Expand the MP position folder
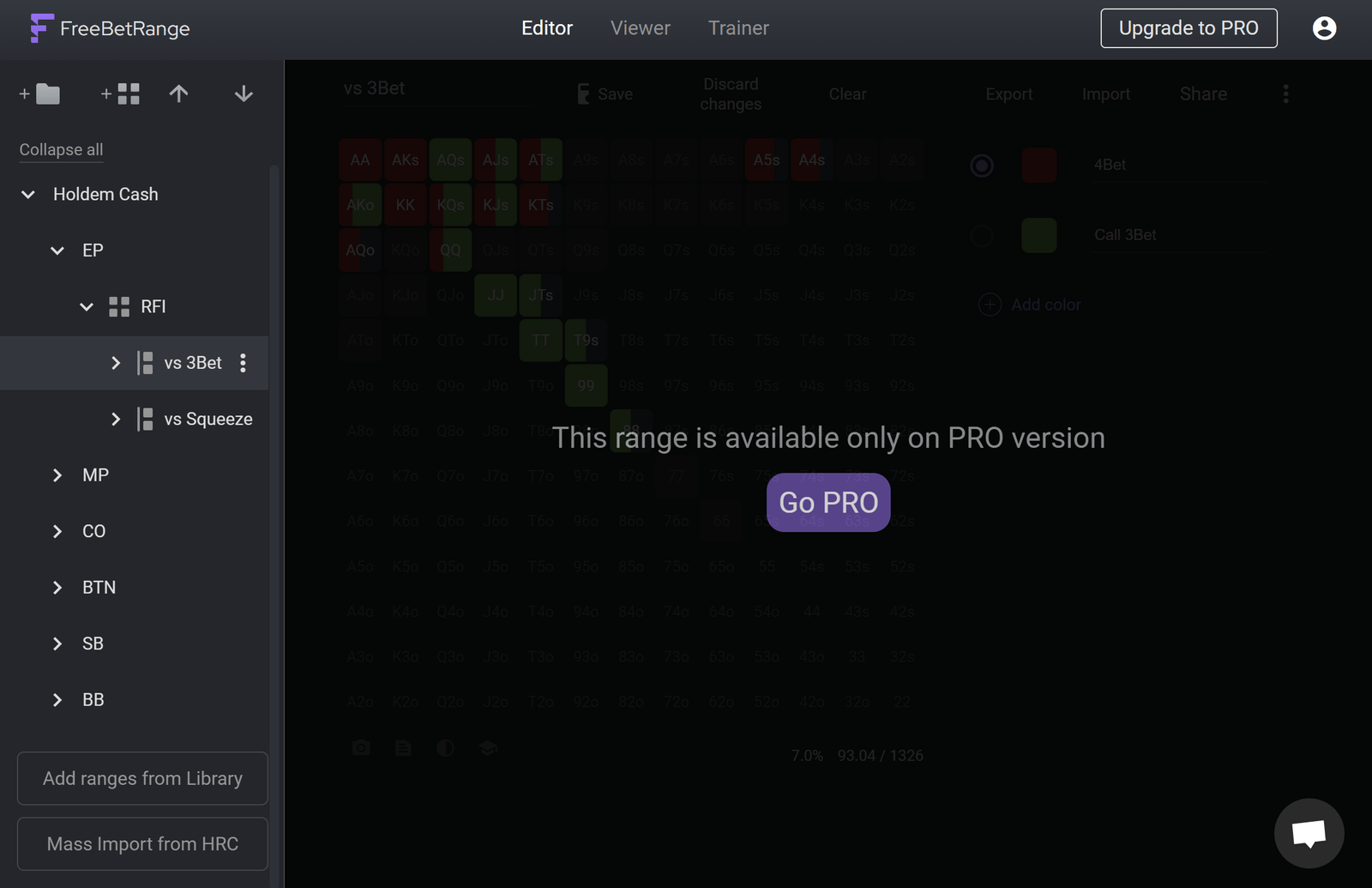This screenshot has height=888, width=1372. (x=57, y=475)
